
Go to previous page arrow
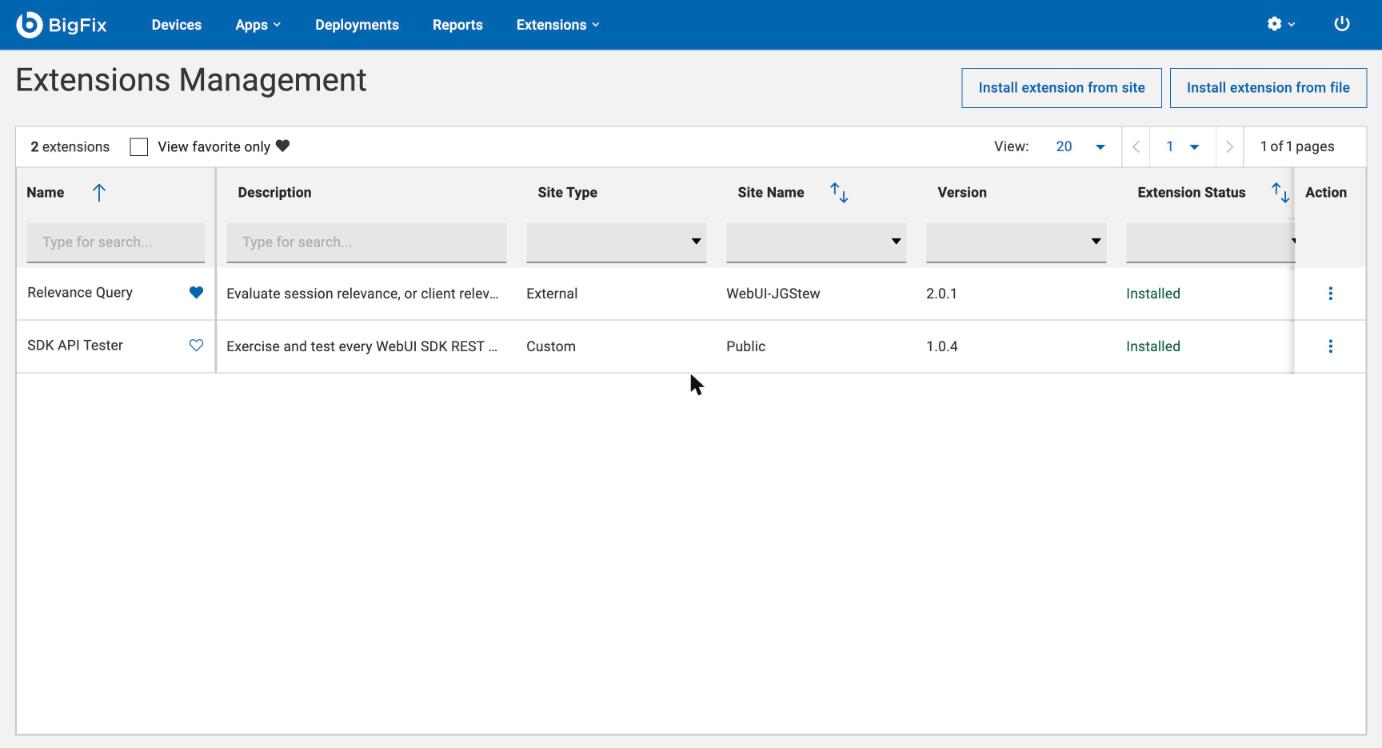click(1135, 147)
